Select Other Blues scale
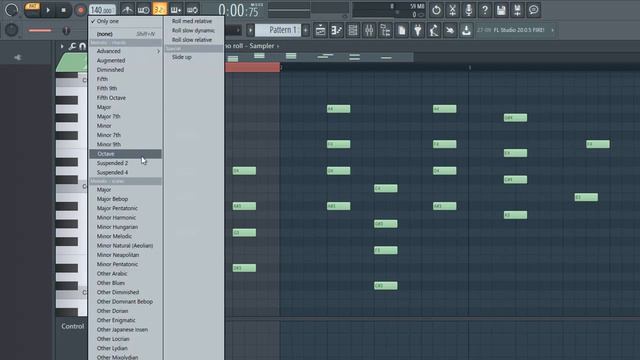 click(125, 283)
